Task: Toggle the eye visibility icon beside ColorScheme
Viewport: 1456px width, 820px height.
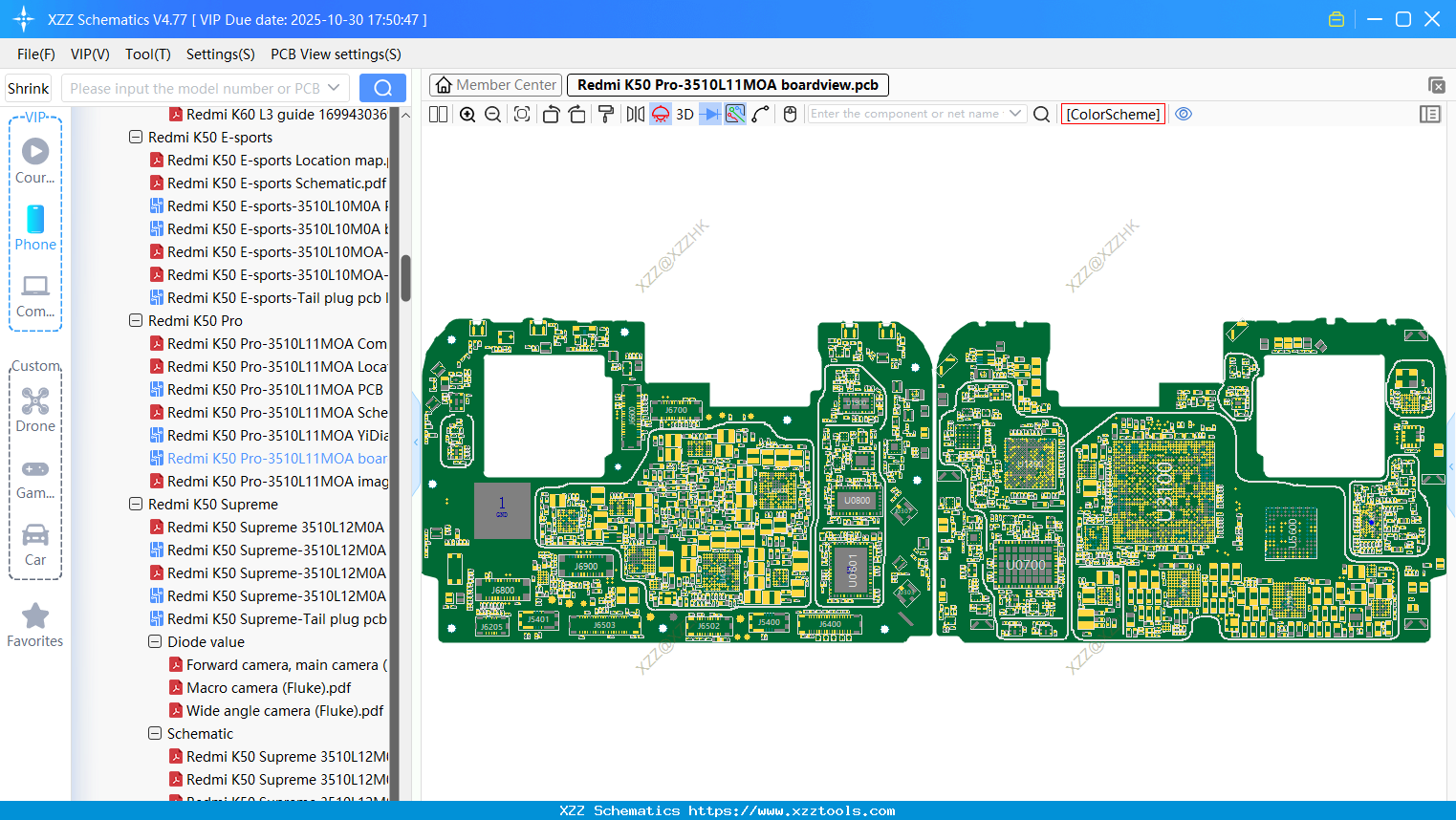Action: (1184, 114)
